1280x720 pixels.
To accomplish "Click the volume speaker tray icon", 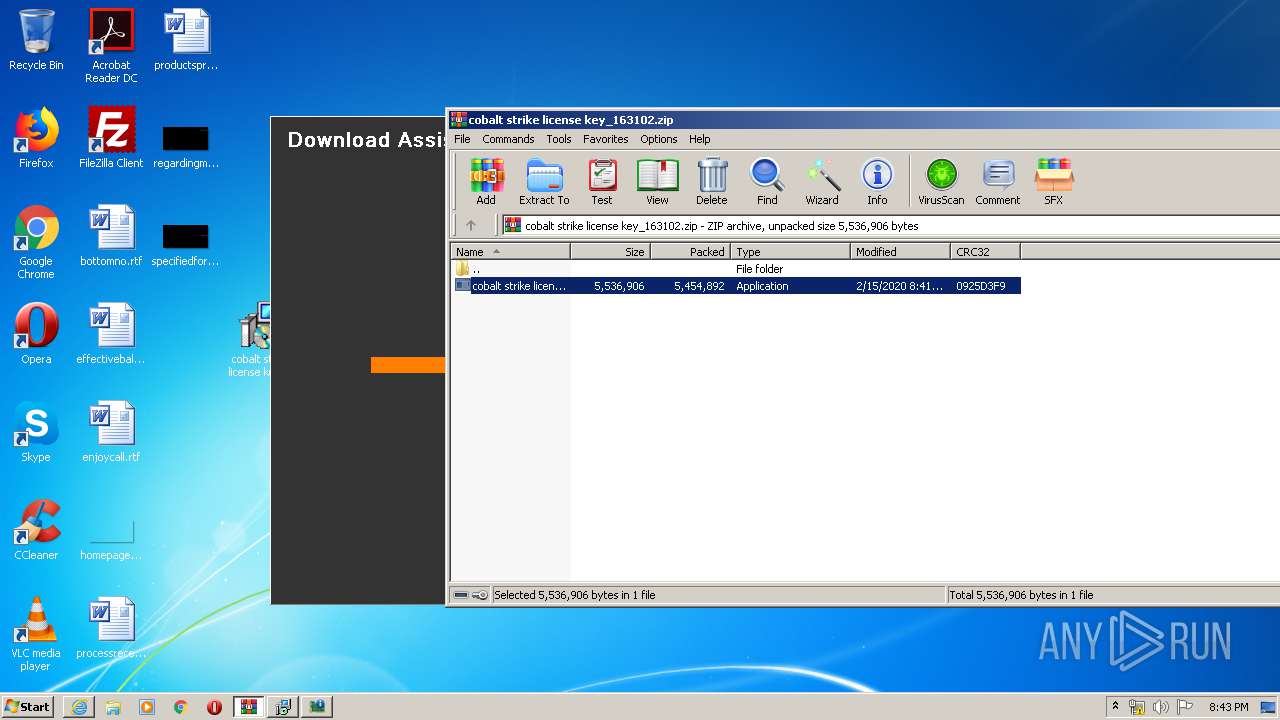I will tap(1161, 707).
